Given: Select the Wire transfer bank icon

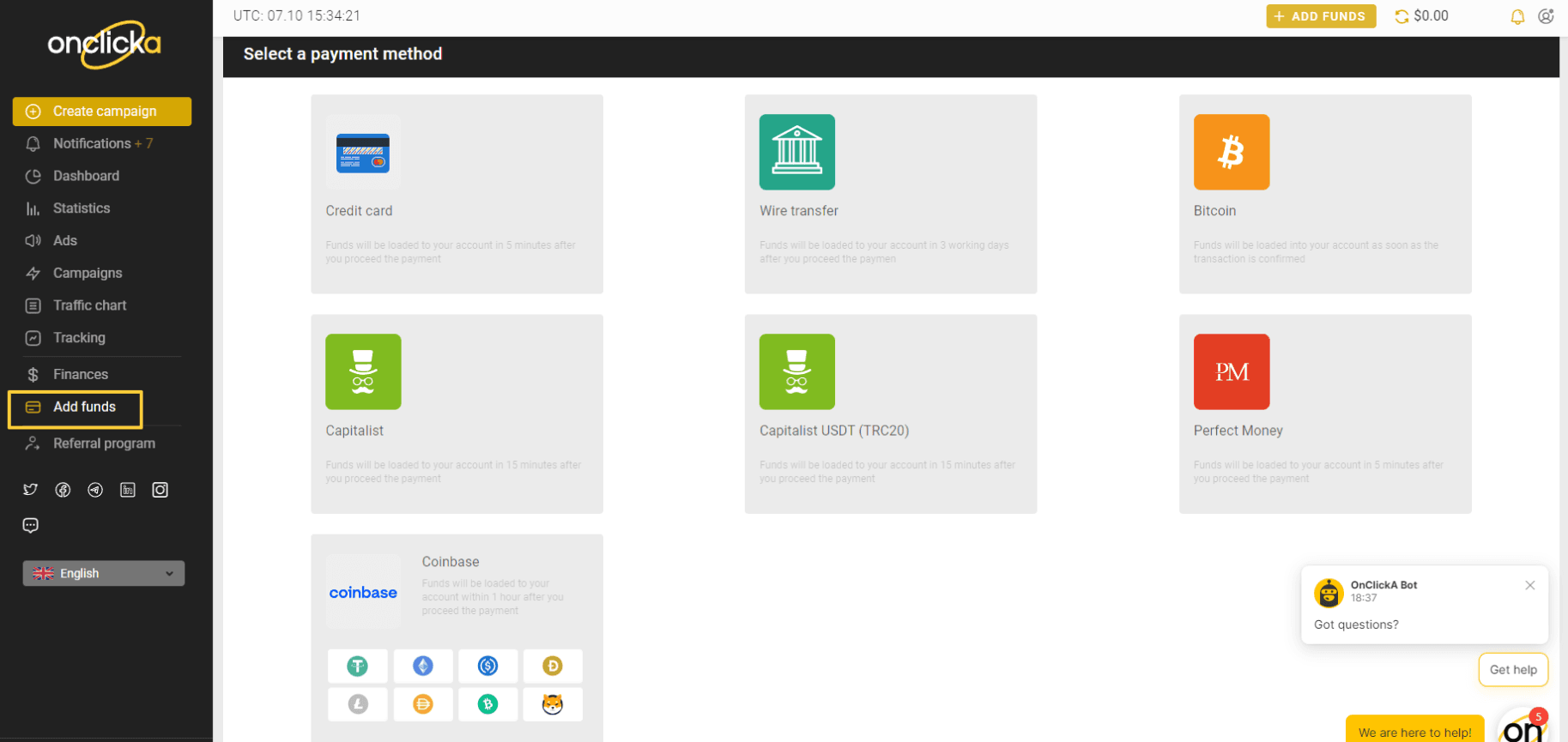Looking at the screenshot, I should pos(796,152).
